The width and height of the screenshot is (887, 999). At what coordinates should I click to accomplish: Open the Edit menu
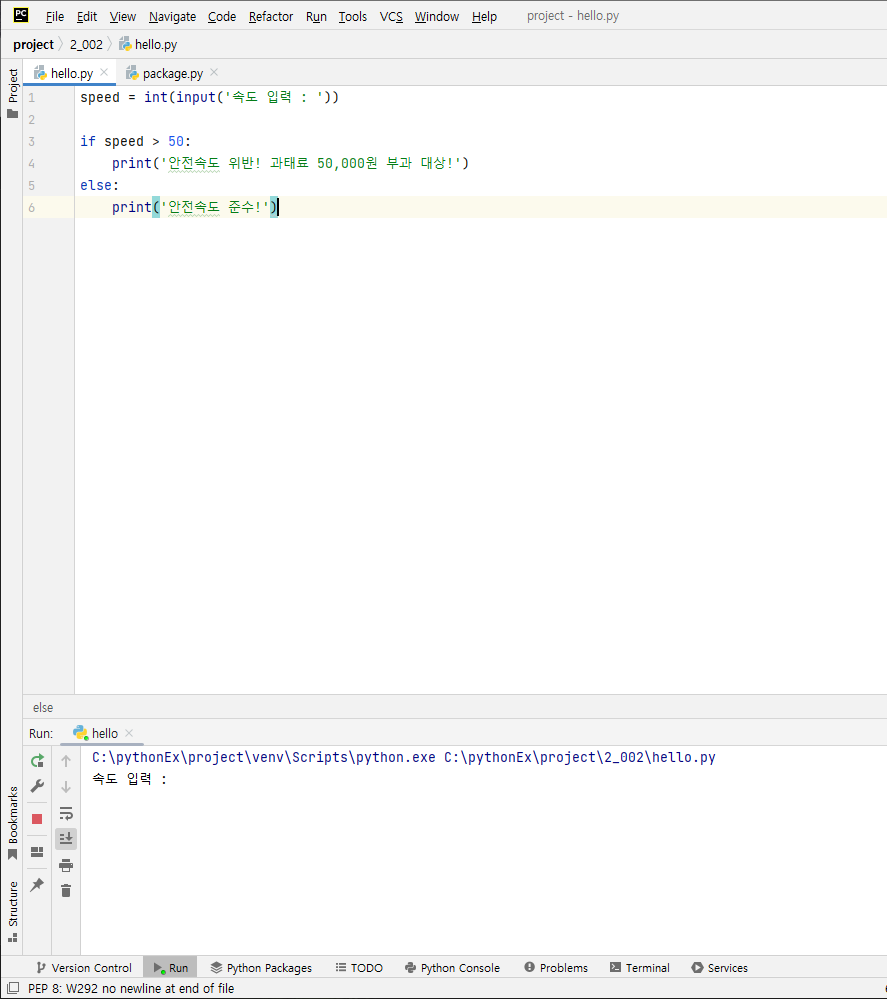click(x=87, y=17)
